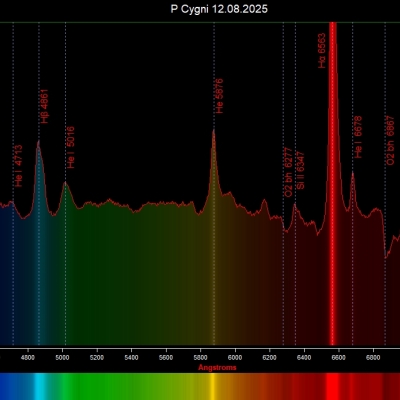Click the peak of the He 5876 emission
Viewport: 400px width, 400px height.
click(213, 131)
